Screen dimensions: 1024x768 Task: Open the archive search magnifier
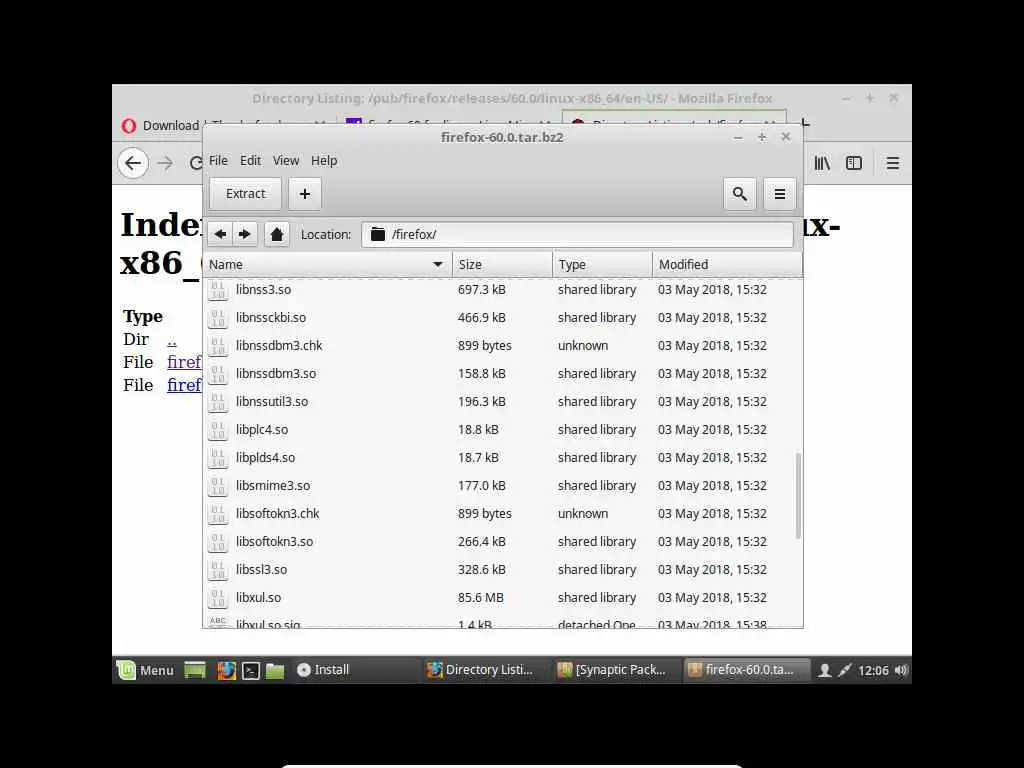(x=739, y=194)
